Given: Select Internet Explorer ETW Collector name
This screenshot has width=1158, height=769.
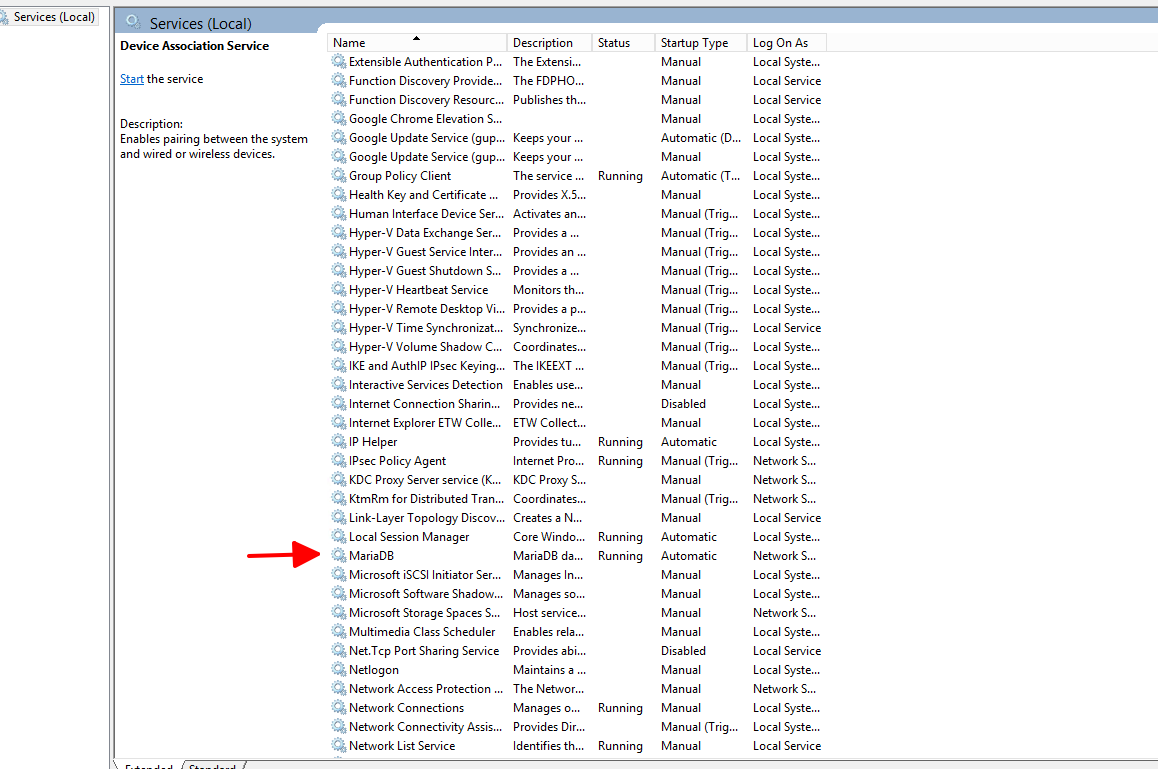Looking at the screenshot, I should pyautogui.click(x=425, y=423).
